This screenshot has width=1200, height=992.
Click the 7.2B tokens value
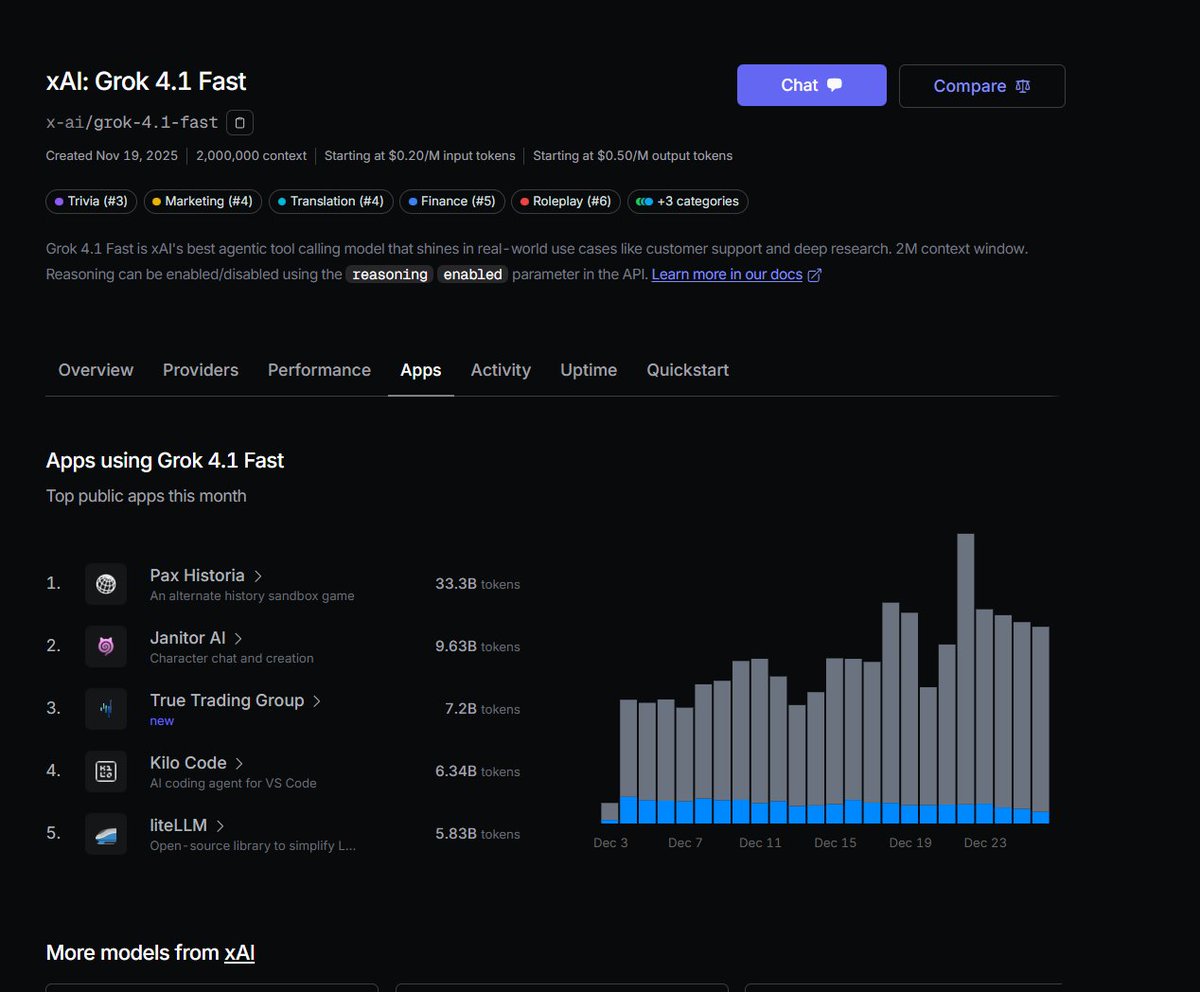click(482, 709)
